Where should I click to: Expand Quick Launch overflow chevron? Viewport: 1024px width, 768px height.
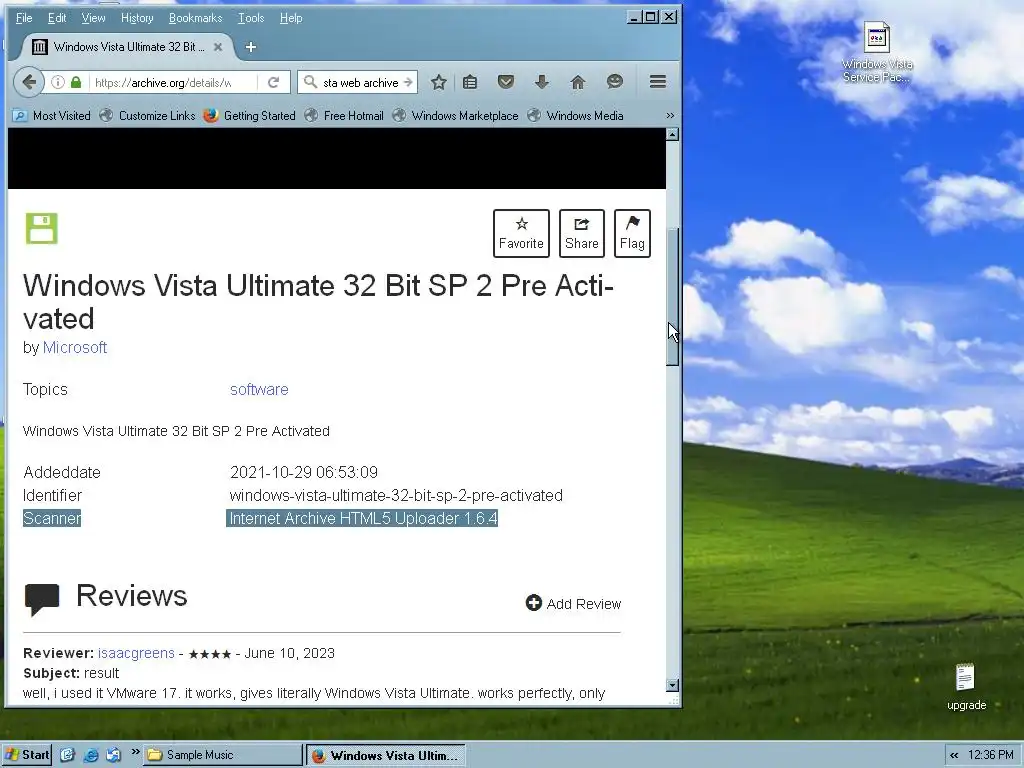point(135,752)
